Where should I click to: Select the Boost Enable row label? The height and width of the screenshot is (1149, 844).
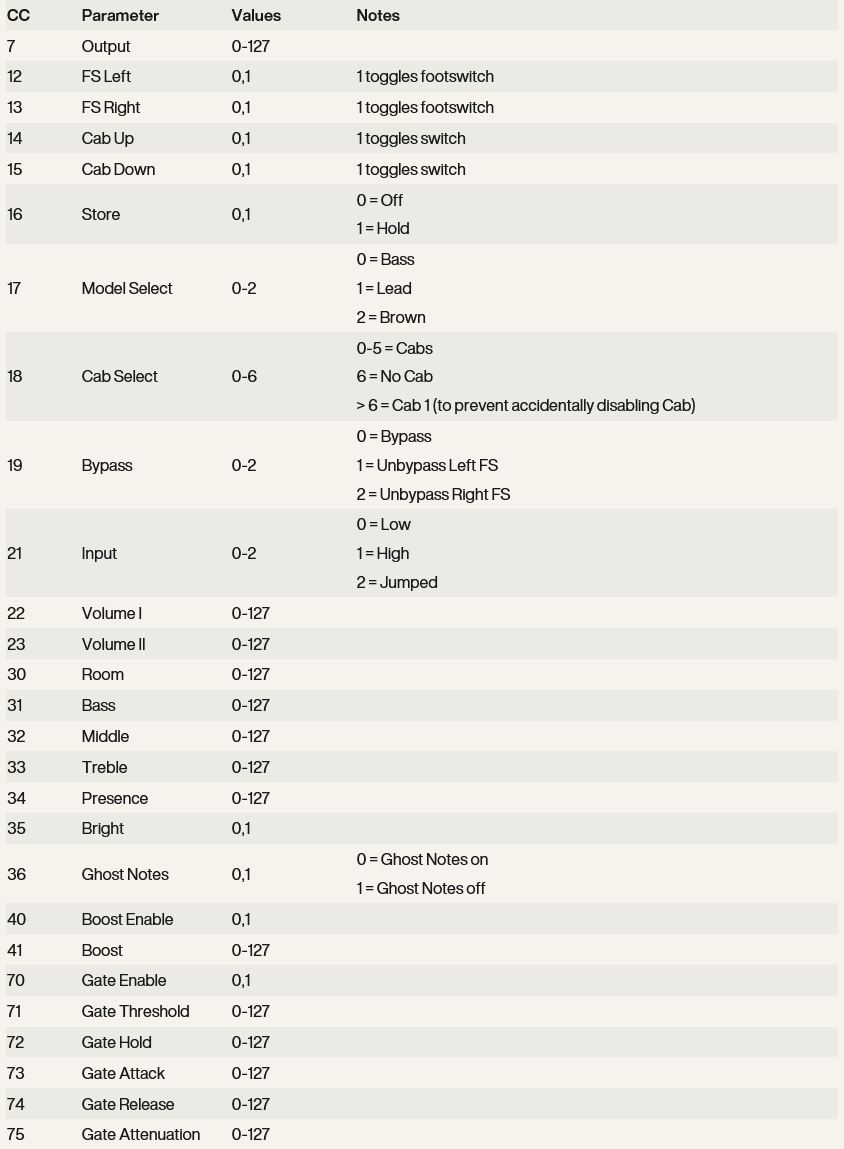[127, 920]
